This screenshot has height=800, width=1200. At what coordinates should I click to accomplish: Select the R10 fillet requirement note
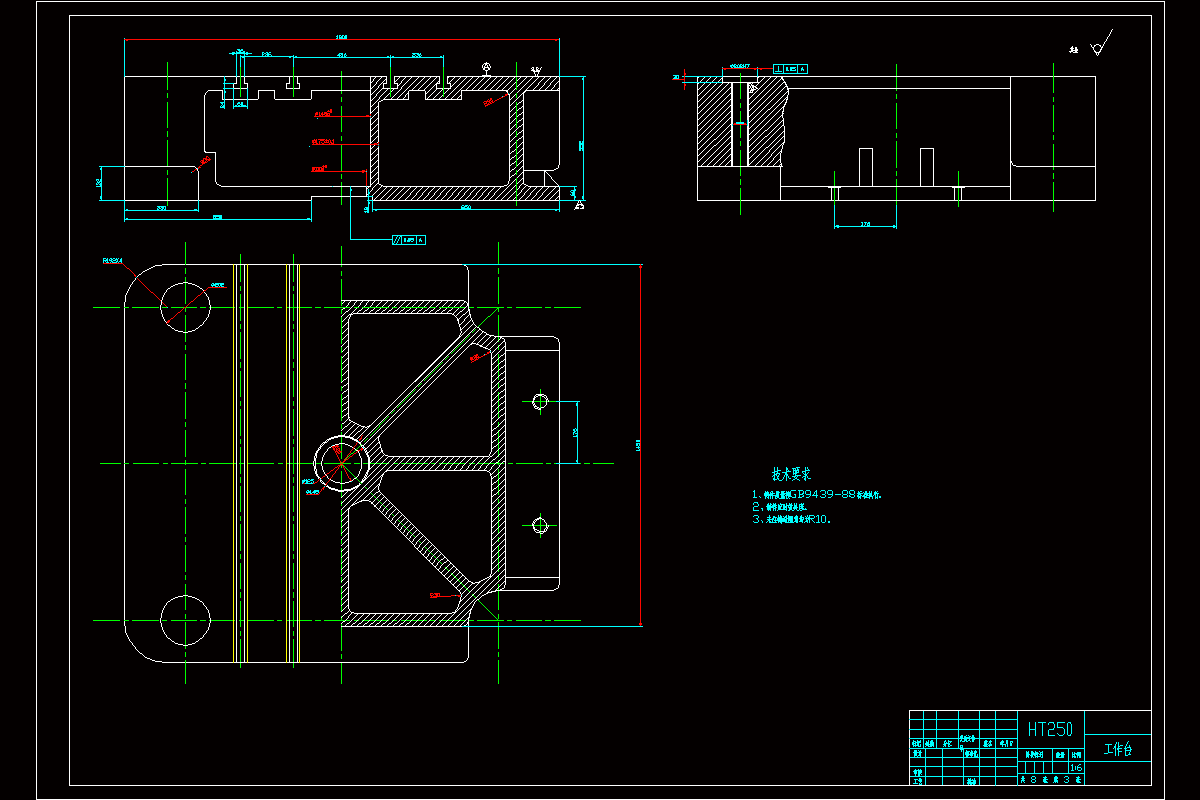pyautogui.click(x=792, y=519)
